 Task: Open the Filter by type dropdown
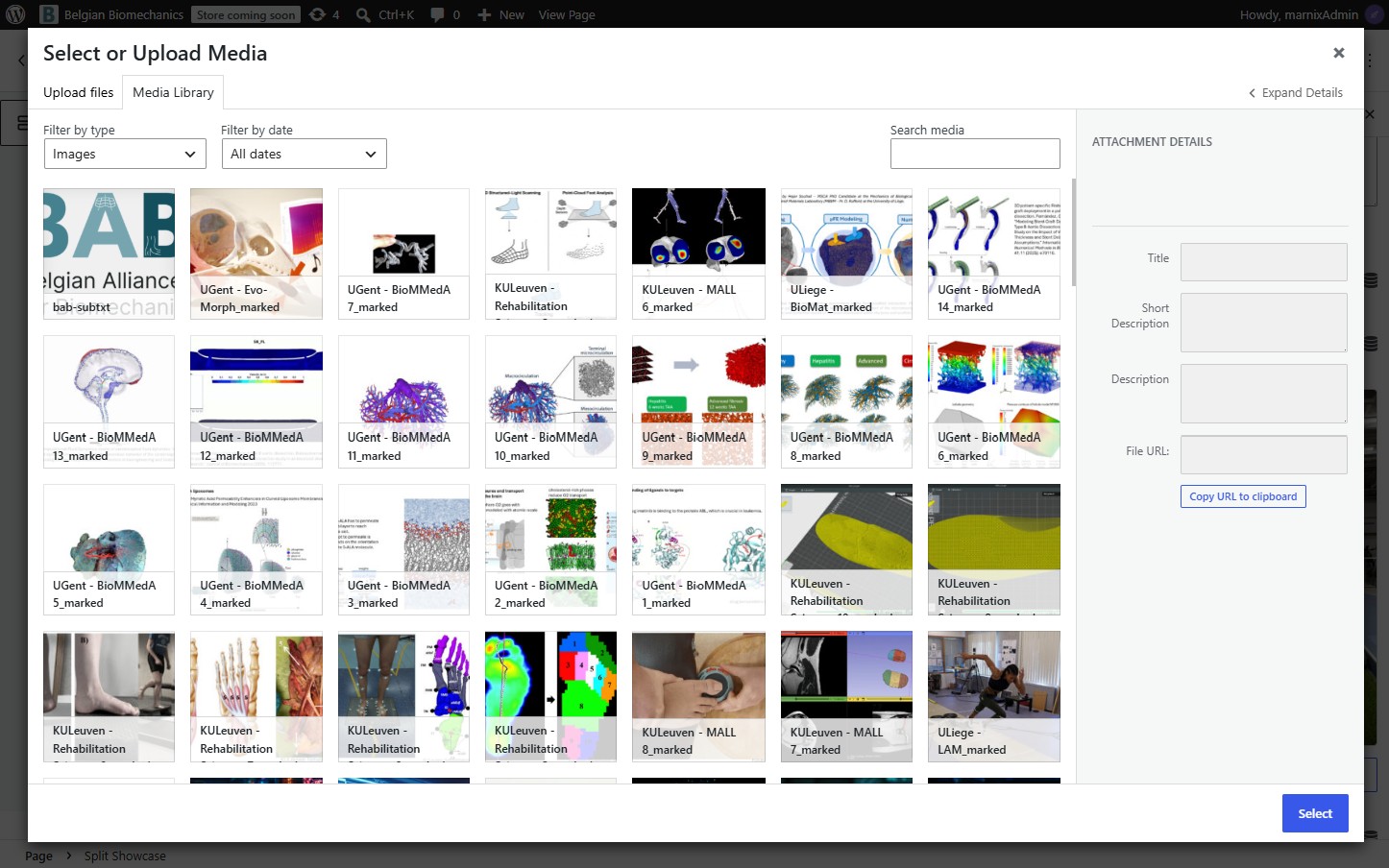125,154
